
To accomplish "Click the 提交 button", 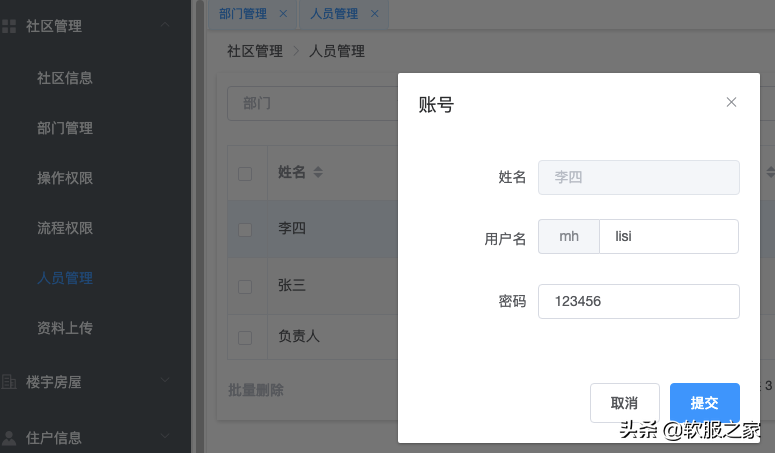I will click(705, 403).
